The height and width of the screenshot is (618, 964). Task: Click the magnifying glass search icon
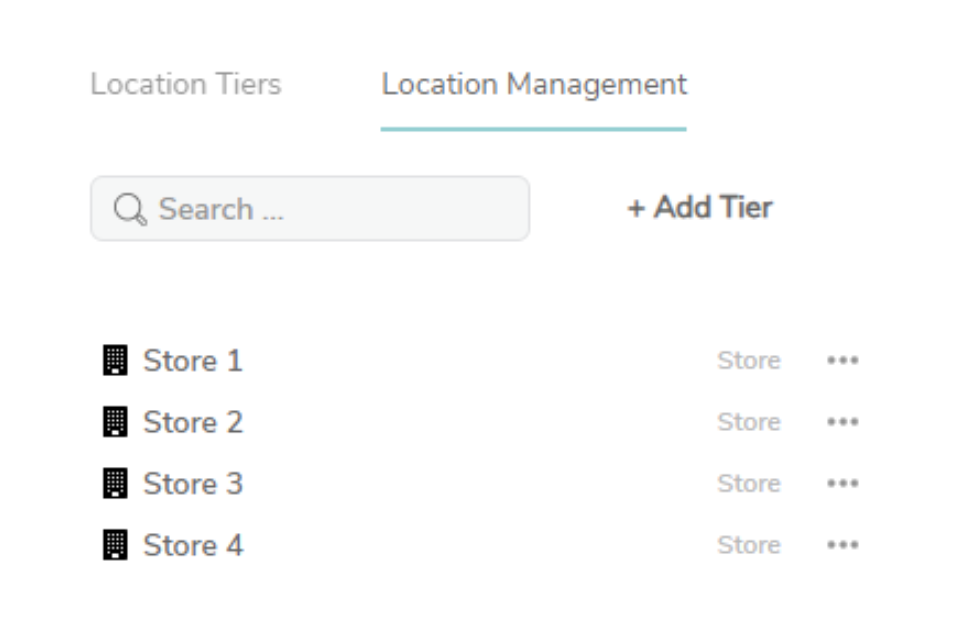coord(130,209)
